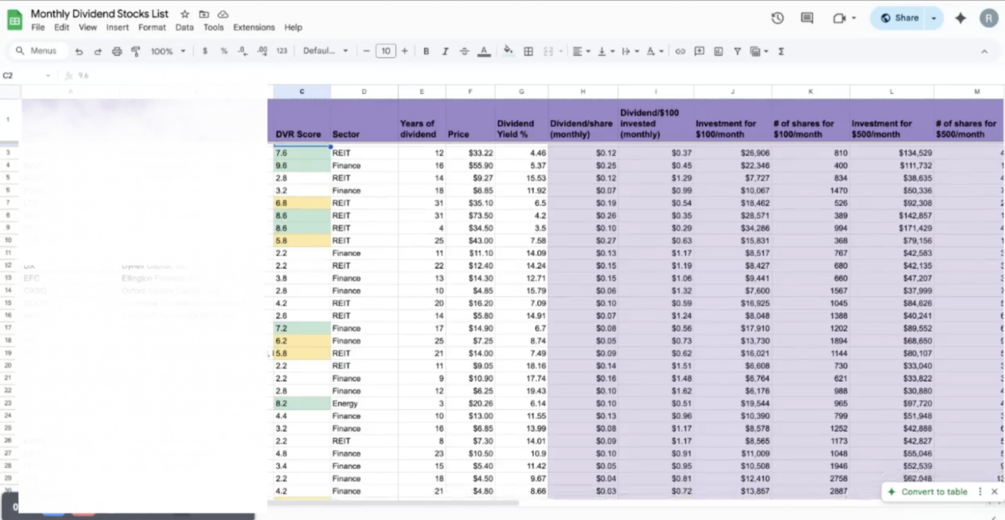Click the undo arrow icon

pyautogui.click(x=79, y=51)
